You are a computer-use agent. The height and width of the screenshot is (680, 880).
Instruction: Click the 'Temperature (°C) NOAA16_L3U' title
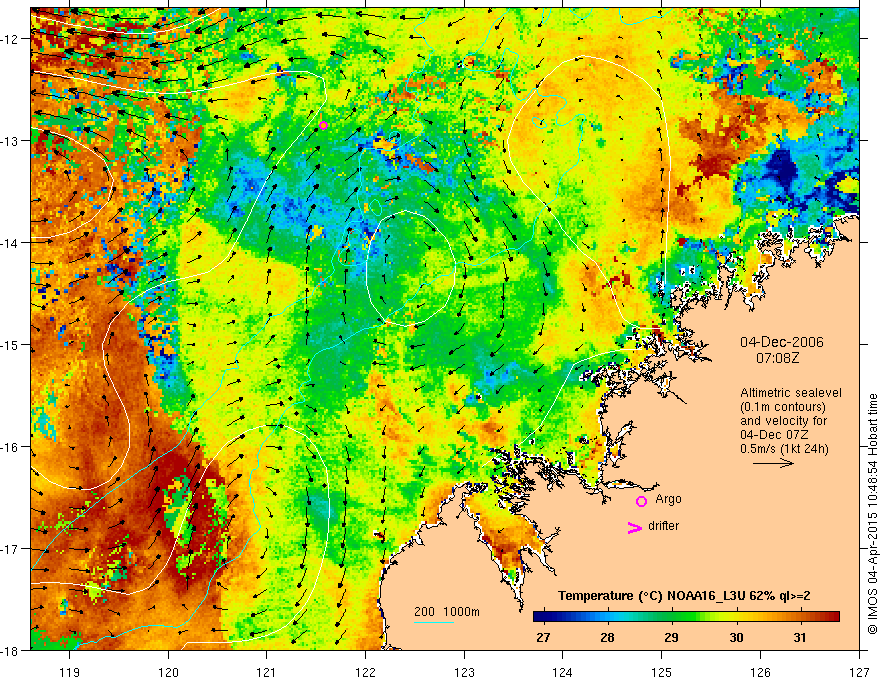pos(652,595)
